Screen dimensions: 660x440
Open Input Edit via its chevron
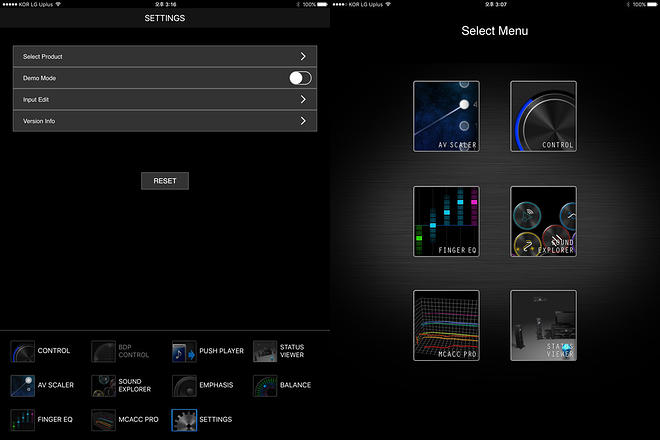(303, 100)
